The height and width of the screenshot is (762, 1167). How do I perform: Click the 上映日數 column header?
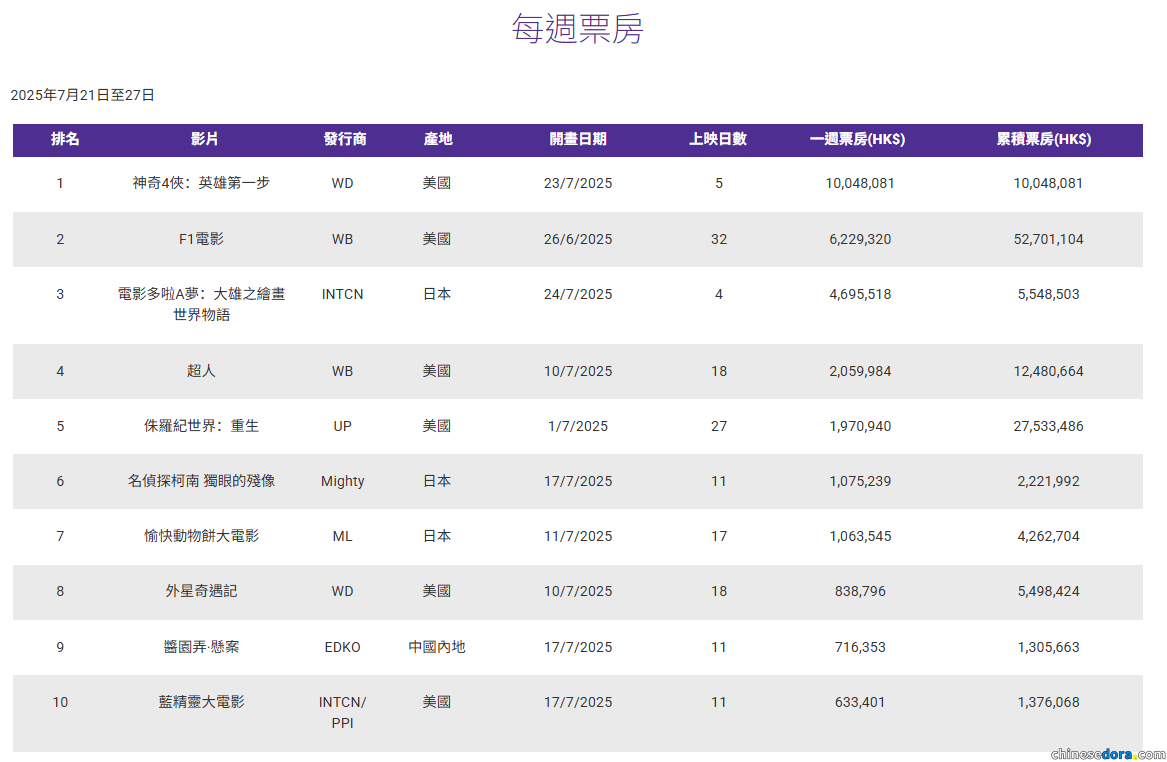(x=718, y=140)
